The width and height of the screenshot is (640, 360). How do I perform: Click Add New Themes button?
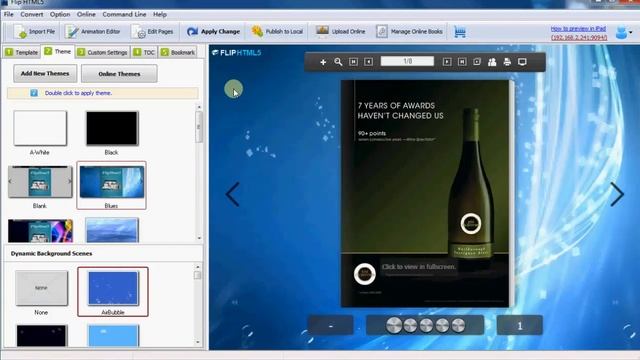point(45,73)
